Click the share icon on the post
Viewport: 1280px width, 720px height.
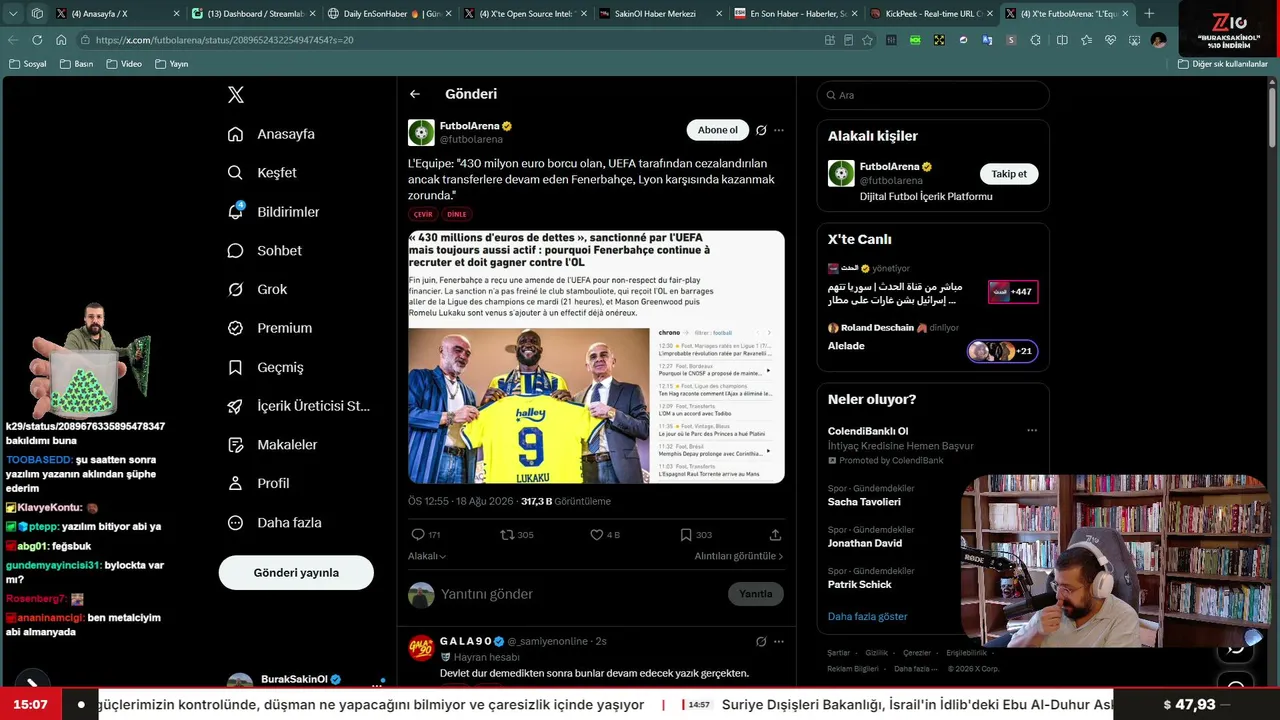775,535
